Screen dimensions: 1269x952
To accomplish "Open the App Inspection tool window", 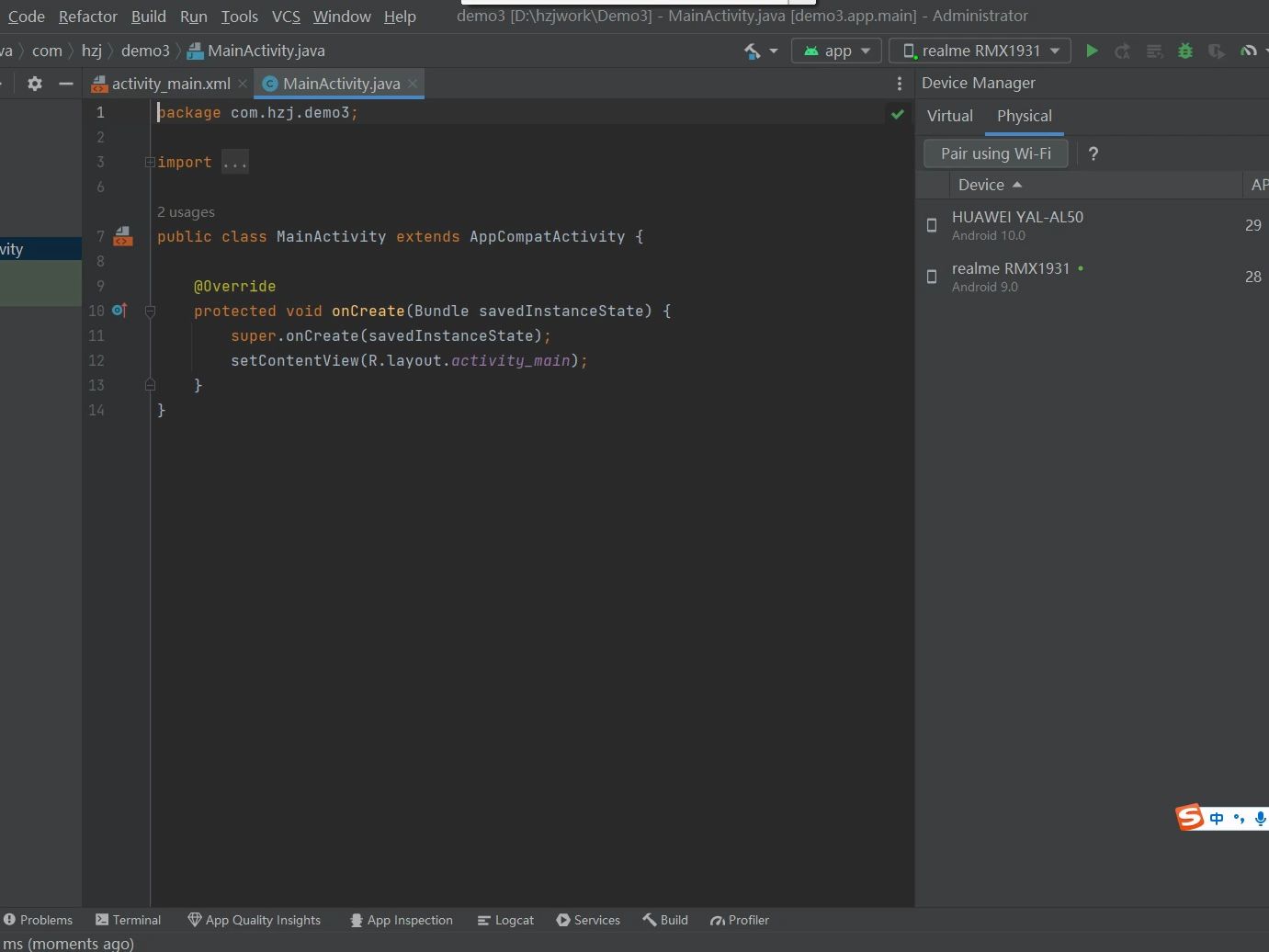I will pos(401,920).
